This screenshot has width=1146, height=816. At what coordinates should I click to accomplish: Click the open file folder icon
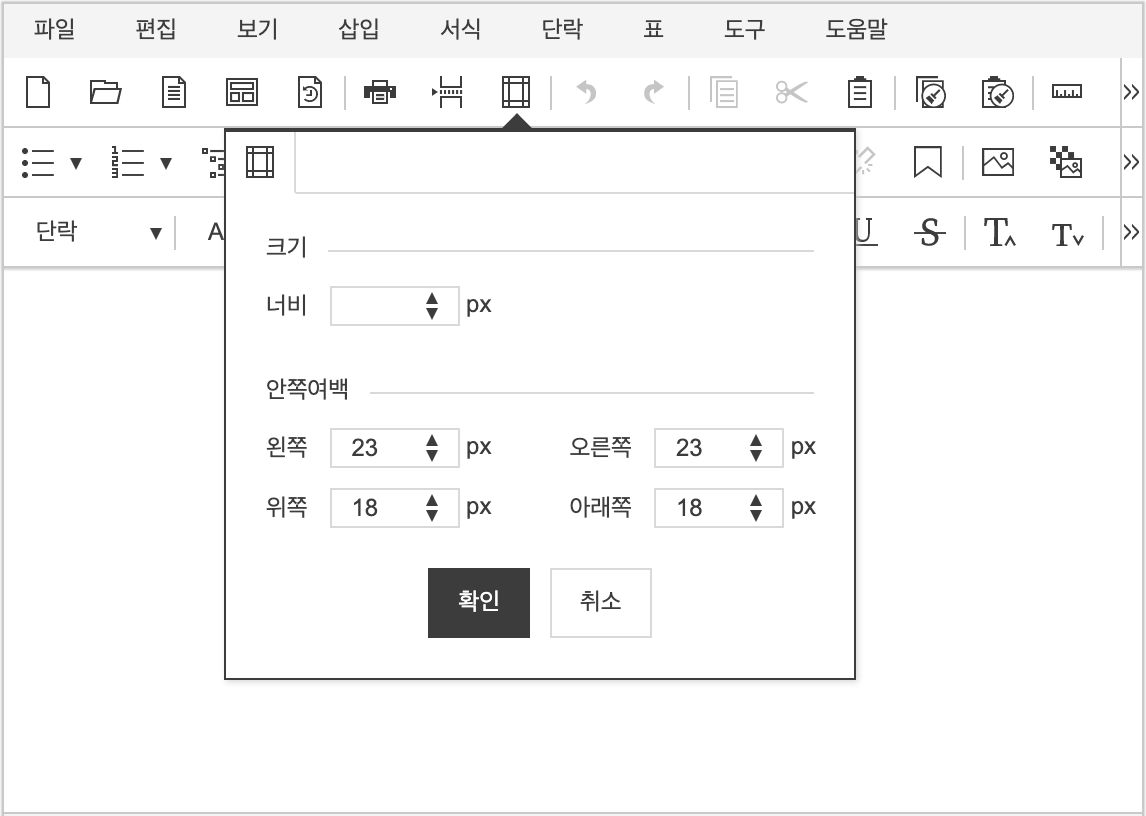105,93
